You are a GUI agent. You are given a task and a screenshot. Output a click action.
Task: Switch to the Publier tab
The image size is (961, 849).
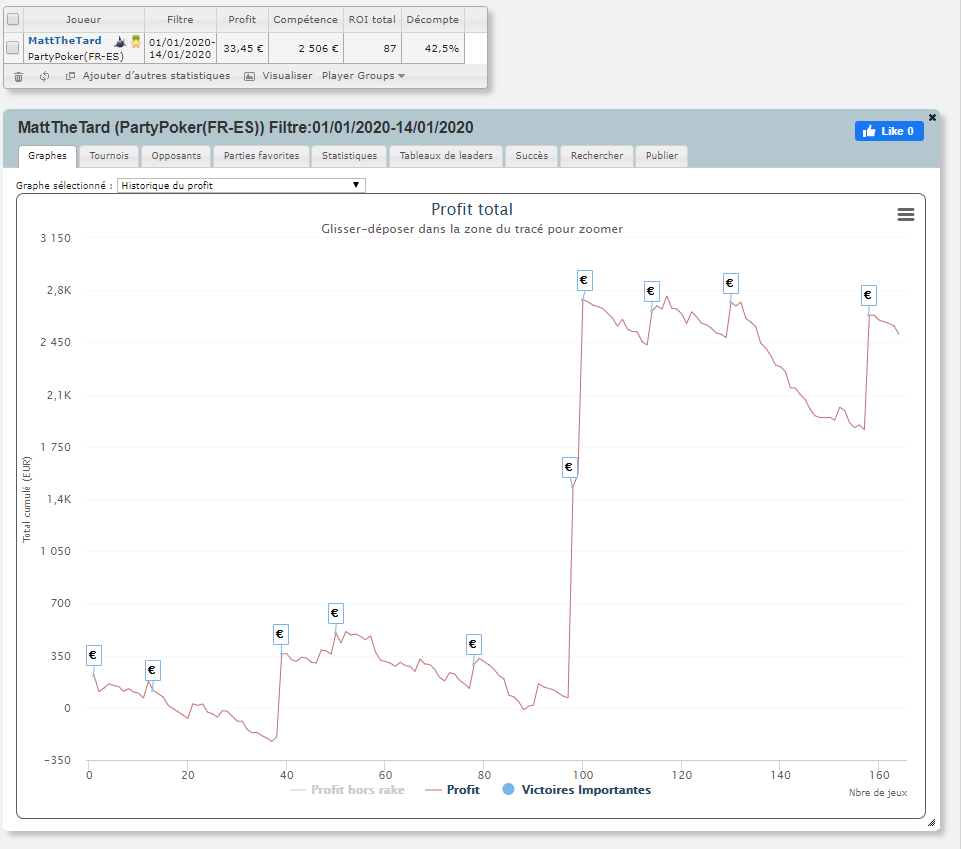662,156
